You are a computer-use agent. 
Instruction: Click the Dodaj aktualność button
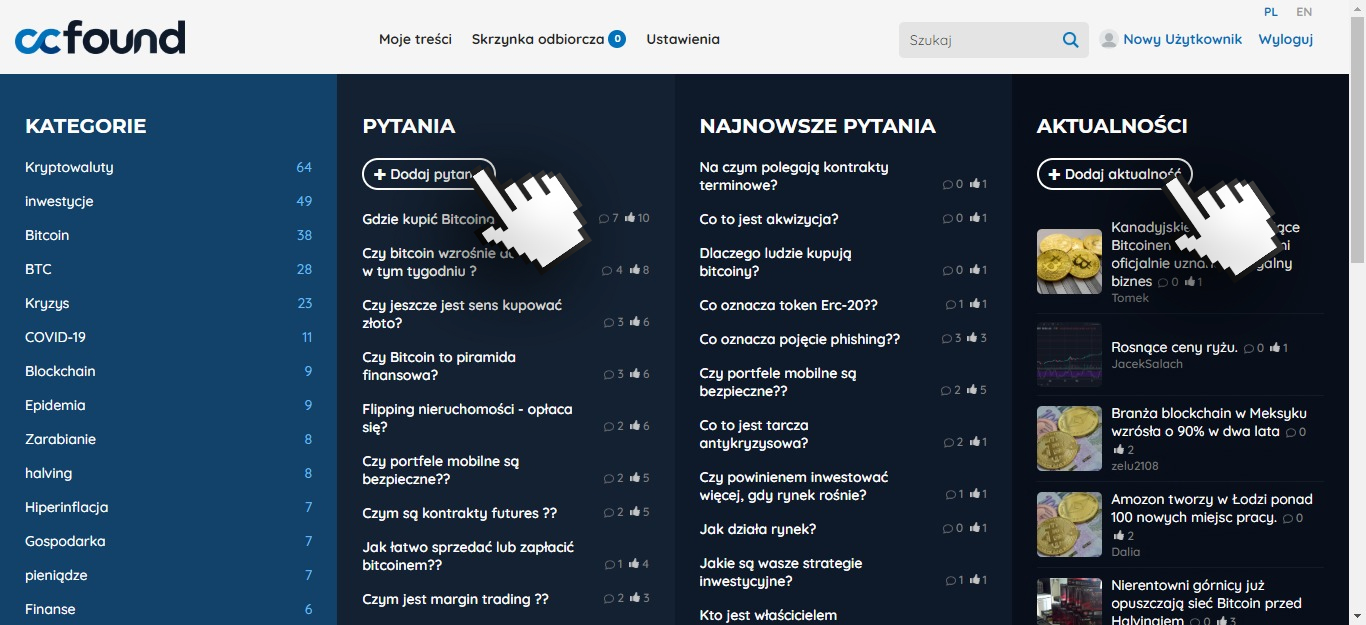click(1114, 174)
